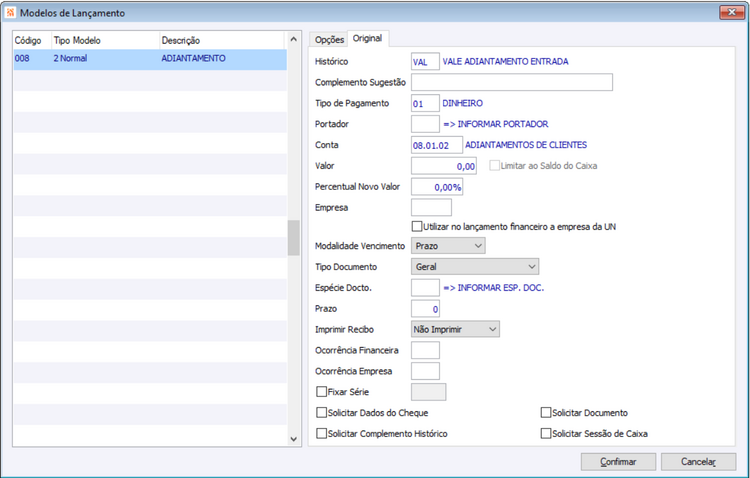Click the '2 Normal' cell in the list
Image resolution: width=750 pixels, height=478 pixels.
(x=70, y=58)
